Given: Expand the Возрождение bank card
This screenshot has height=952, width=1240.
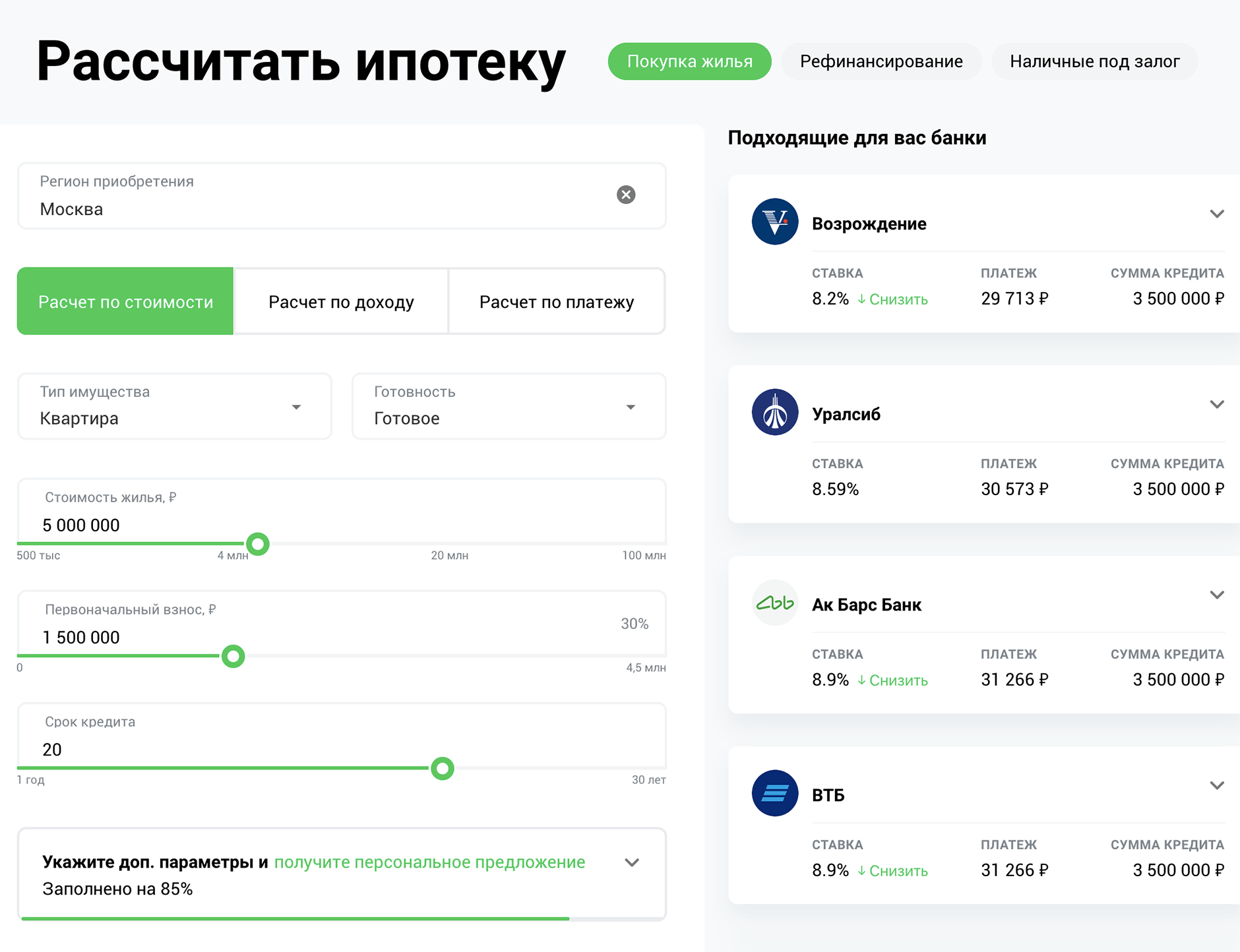Looking at the screenshot, I should pyautogui.click(x=1217, y=214).
